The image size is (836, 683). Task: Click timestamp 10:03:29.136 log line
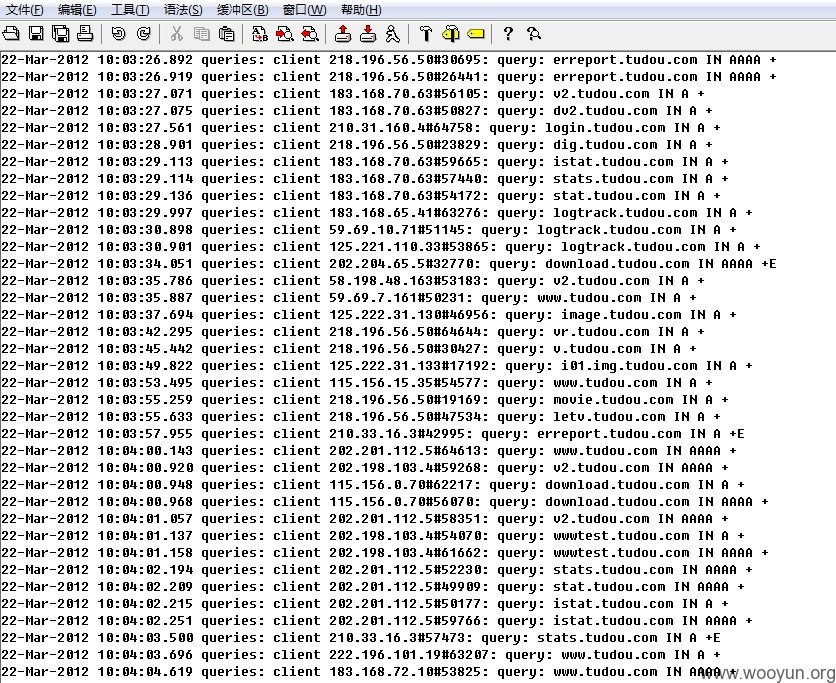[x=144, y=196]
